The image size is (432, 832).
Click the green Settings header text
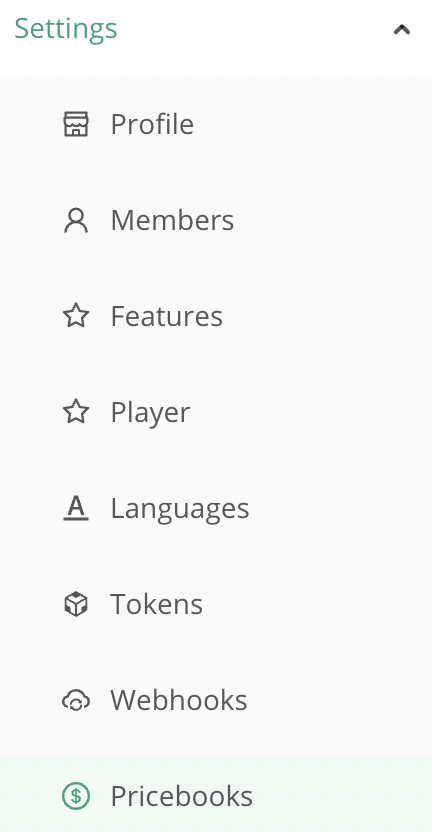click(x=66, y=29)
